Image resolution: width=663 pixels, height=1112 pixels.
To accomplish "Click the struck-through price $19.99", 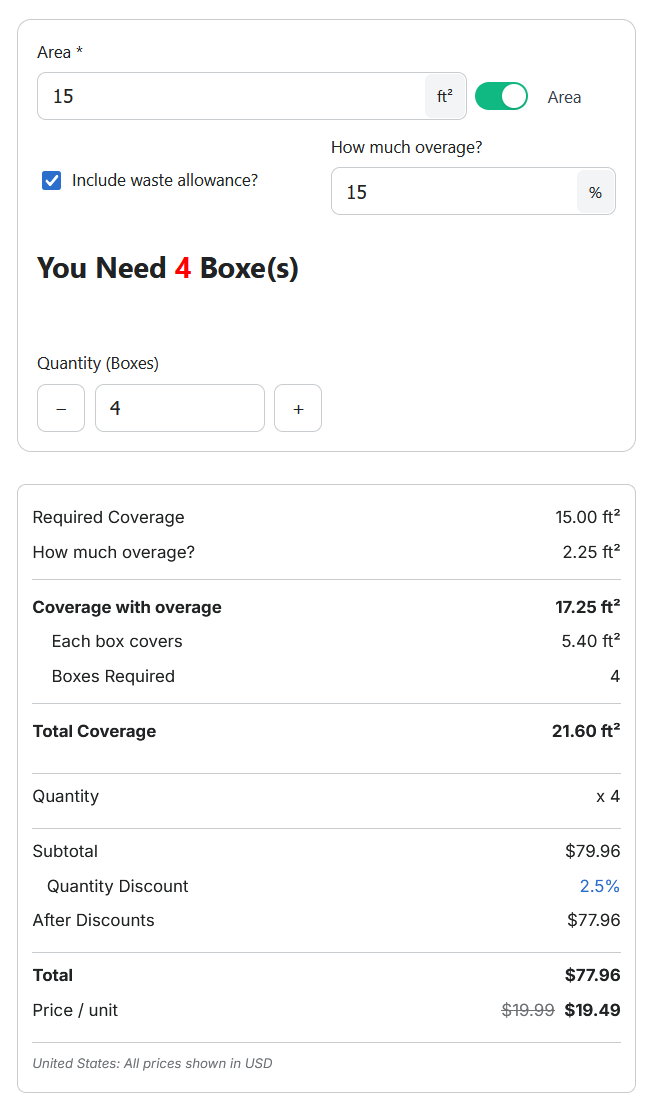I will 528,1010.
